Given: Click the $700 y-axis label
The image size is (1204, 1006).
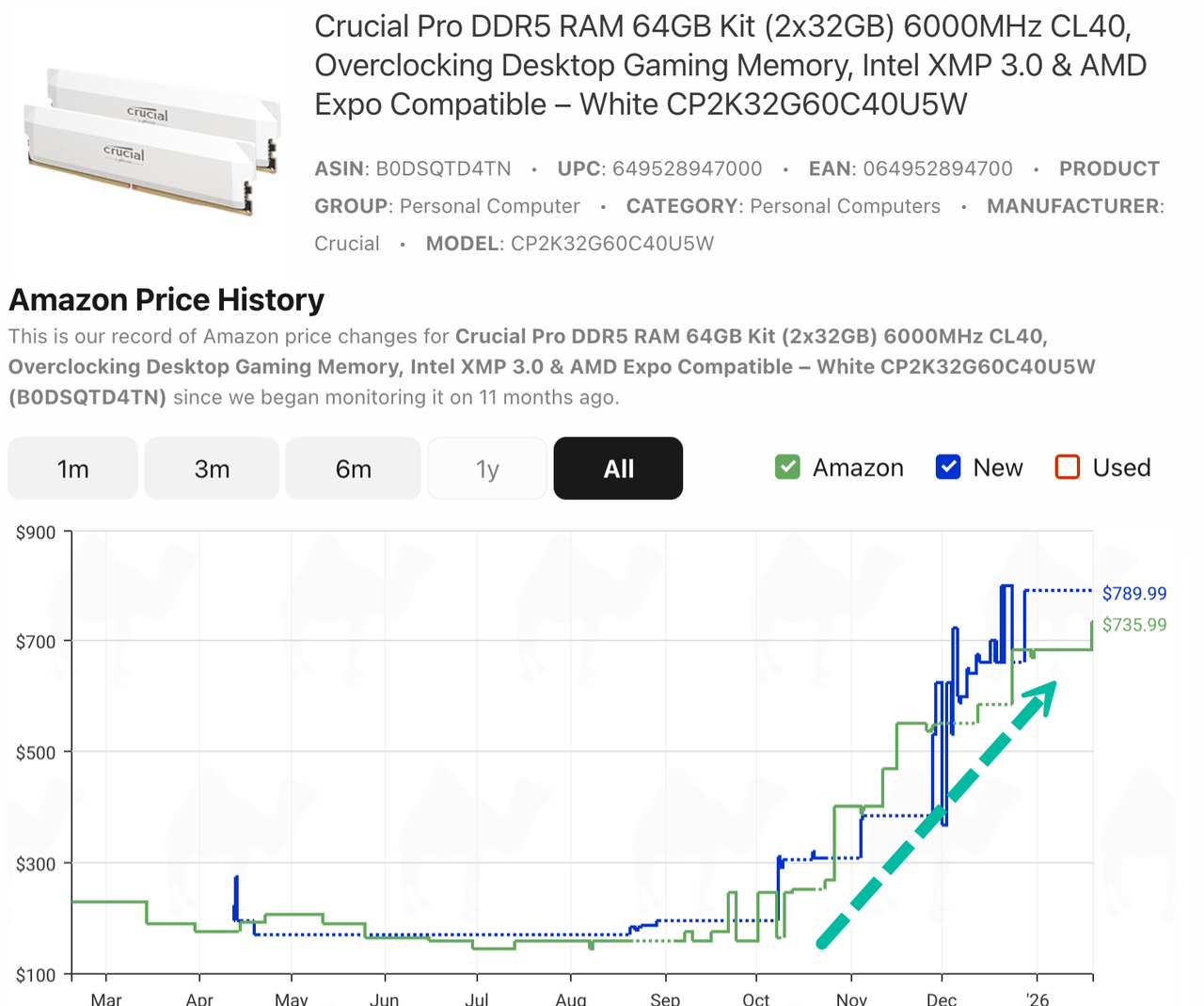Looking at the screenshot, I should 36,643.
